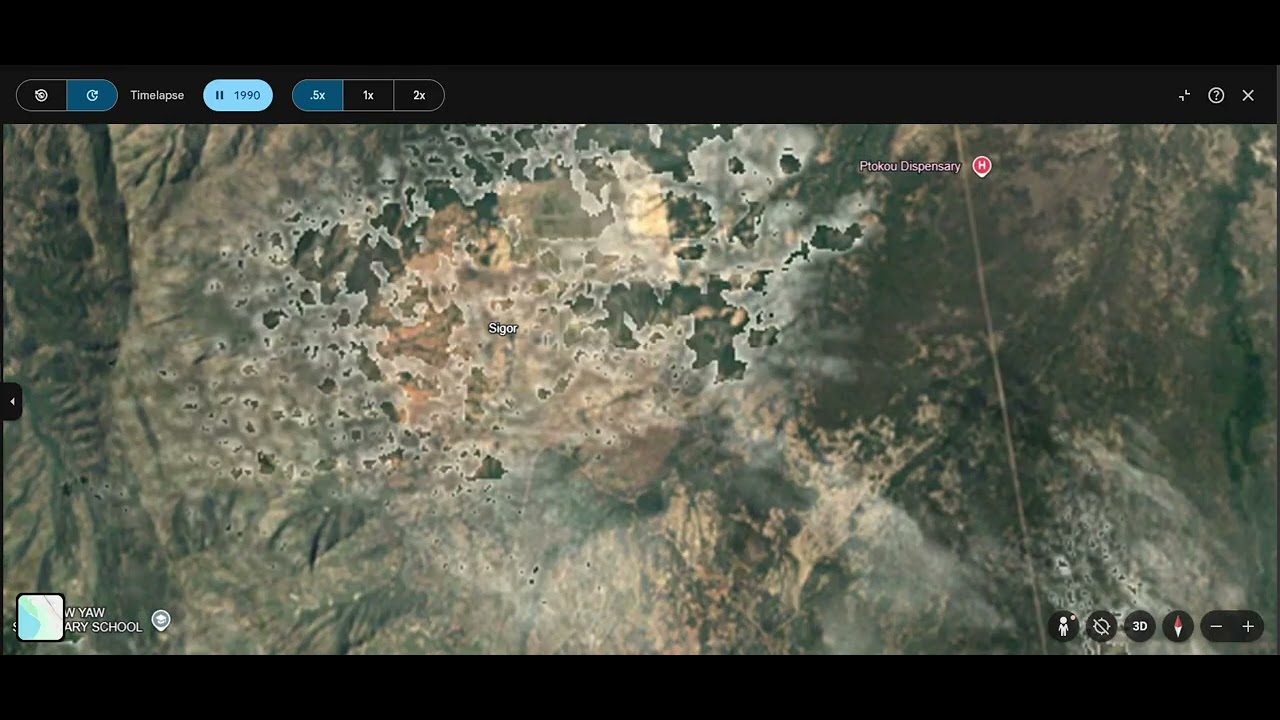The height and width of the screenshot is (720, 1280).
Task: Zoom in using the plus button
Action: coord(1248,626)
